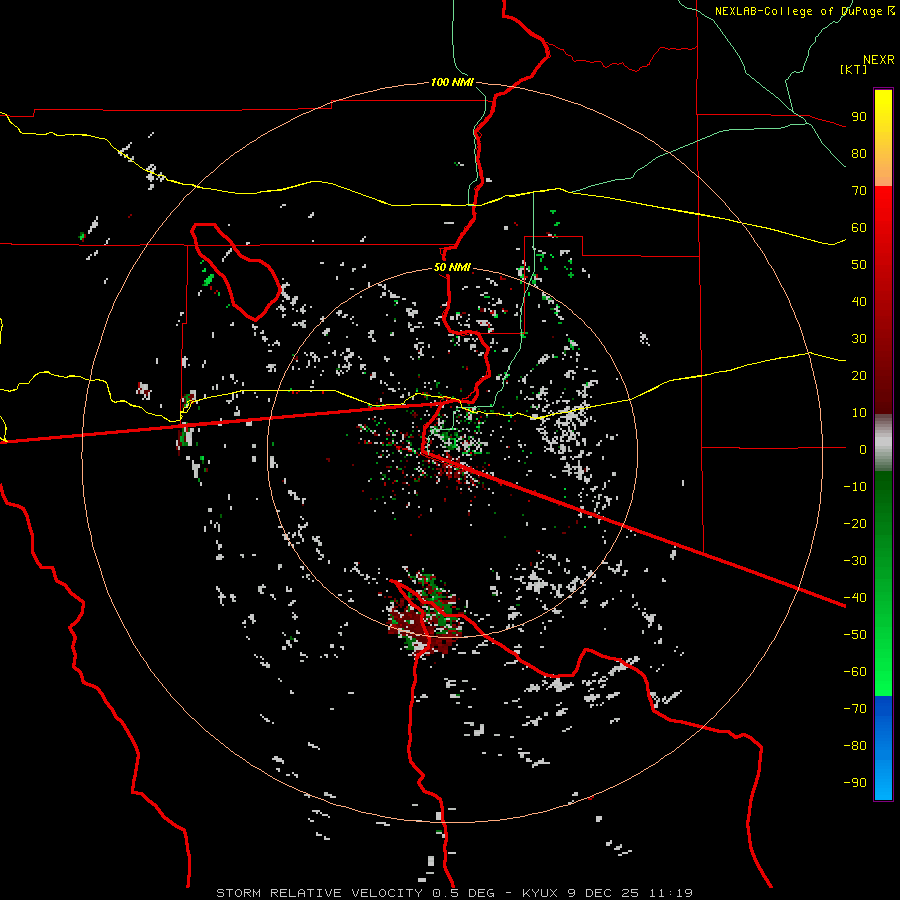Screen dimensions: 900x900
Task: Click the positive 40 value on the scale
Action: pyautogui.click(x=859, y=301)
